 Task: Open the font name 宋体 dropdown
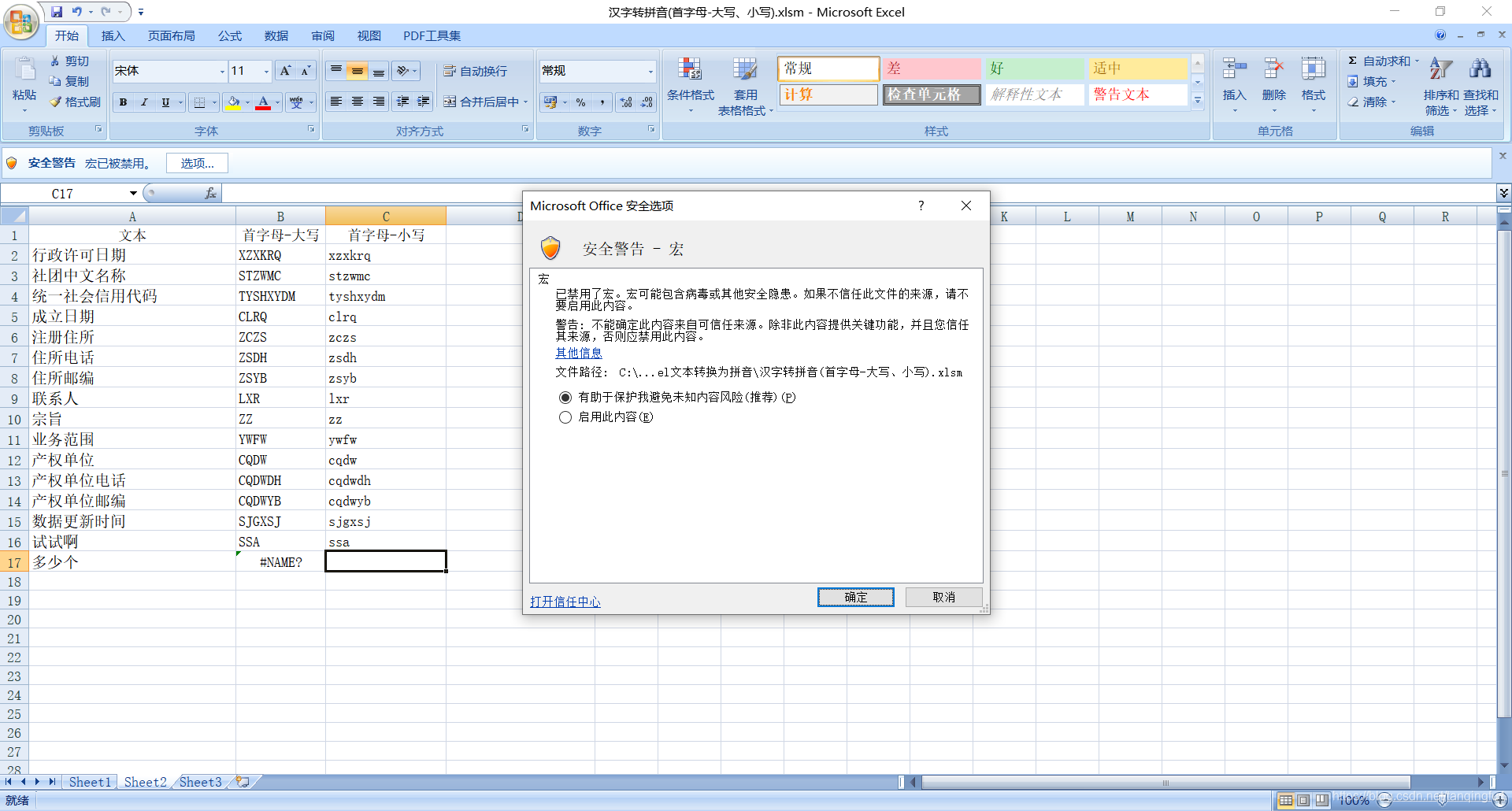click(x=221, y=71)
